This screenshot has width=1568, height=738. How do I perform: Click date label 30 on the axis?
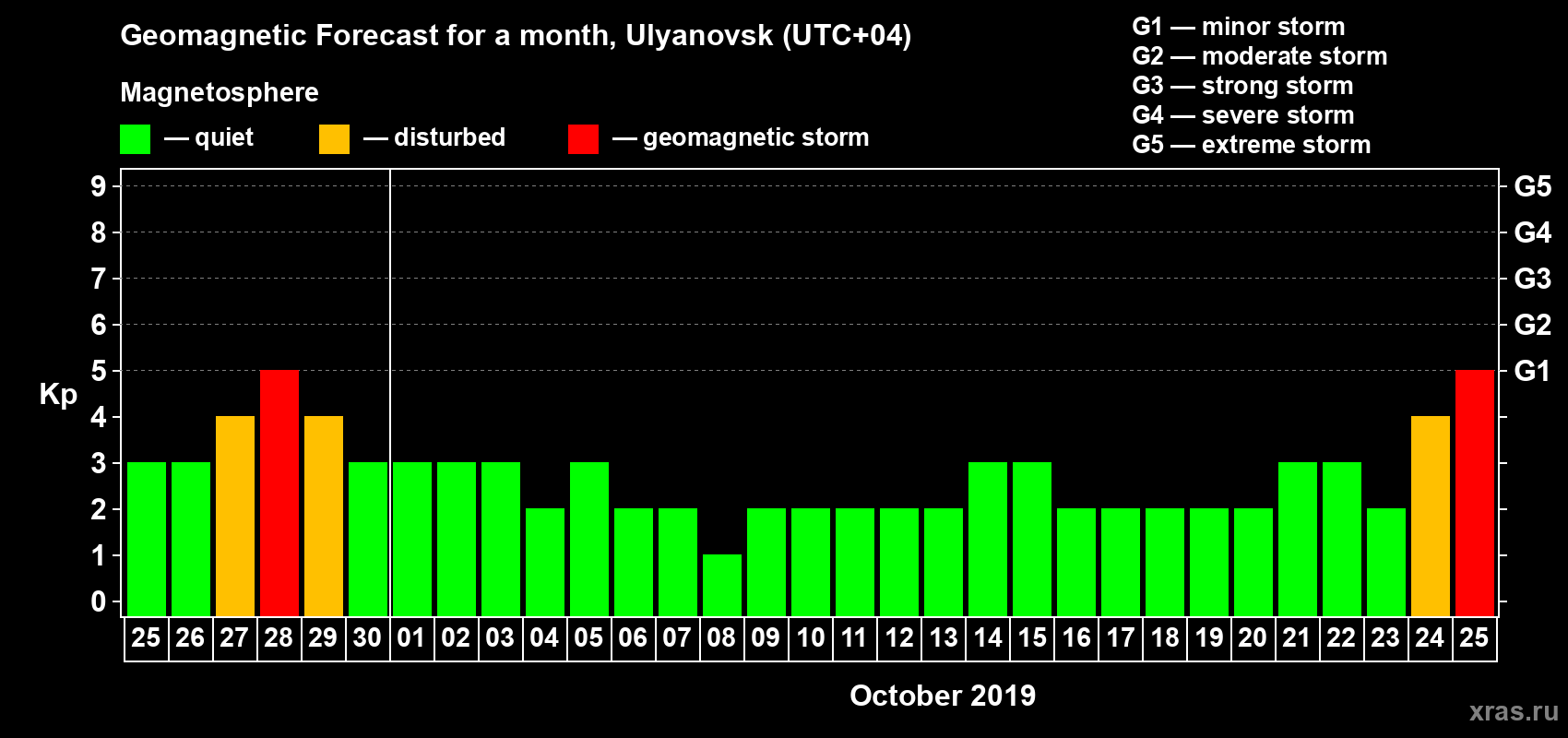click(367, 638)
